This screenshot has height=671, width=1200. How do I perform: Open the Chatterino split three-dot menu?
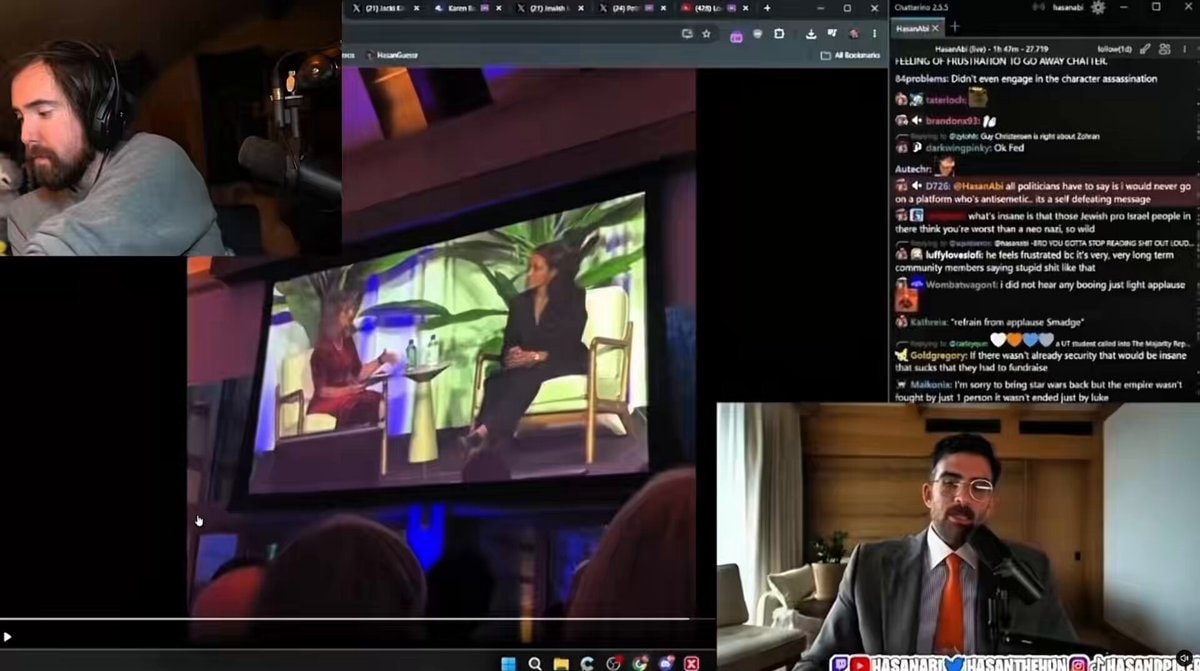coord(1185,48)
